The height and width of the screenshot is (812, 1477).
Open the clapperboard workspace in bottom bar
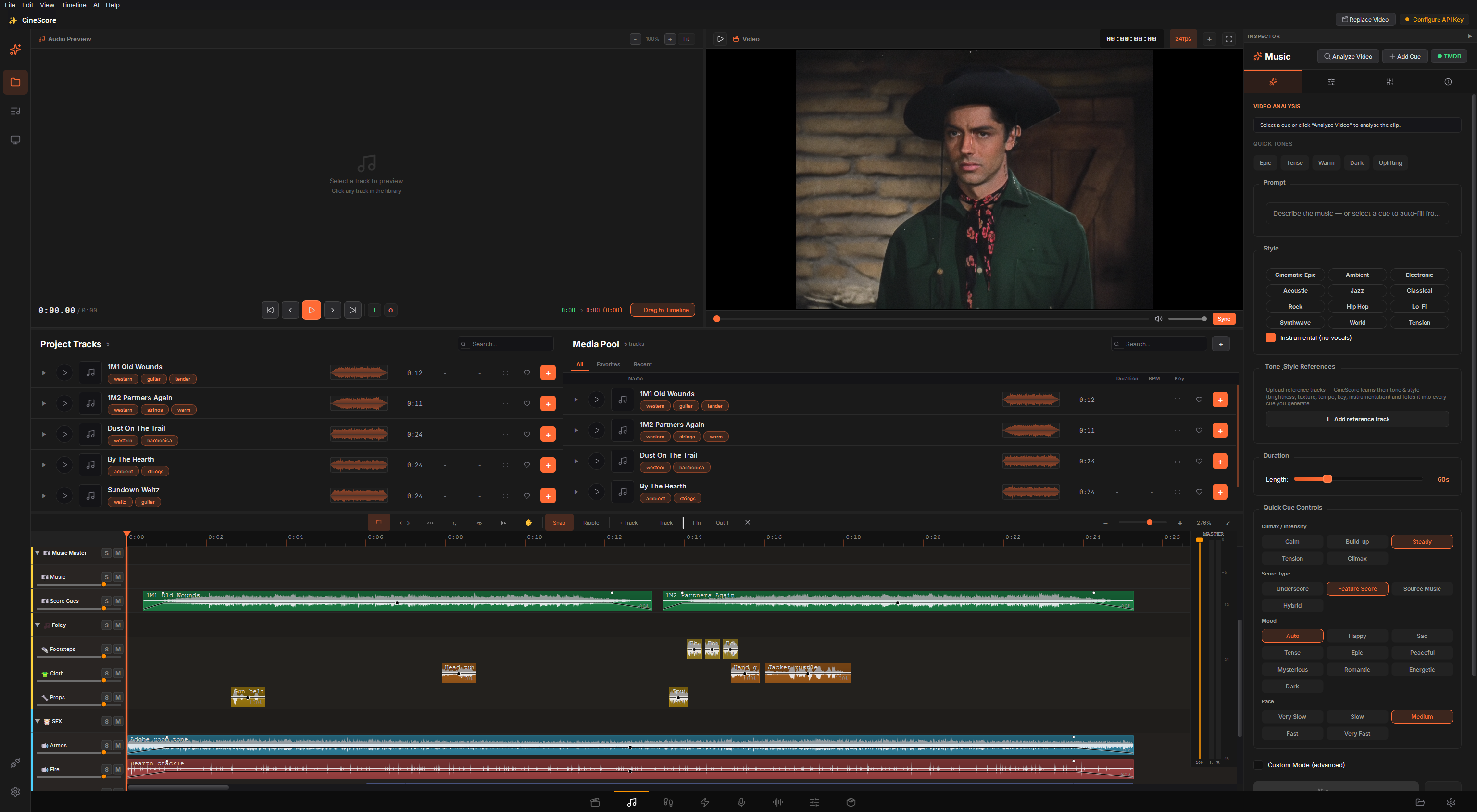tap(595, 802)
